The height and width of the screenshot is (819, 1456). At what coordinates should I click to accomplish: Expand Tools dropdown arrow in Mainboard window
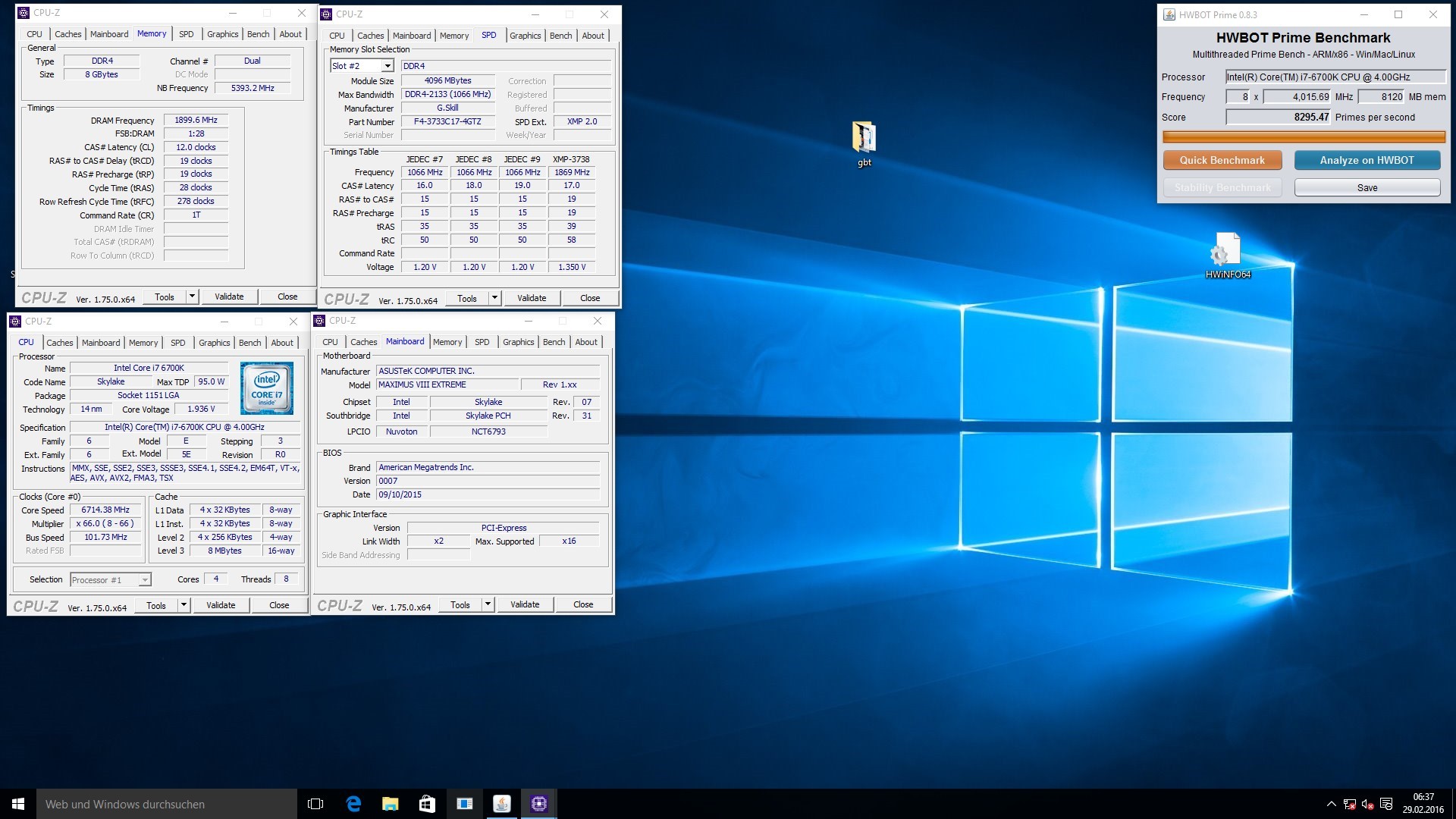coord(488,604)
